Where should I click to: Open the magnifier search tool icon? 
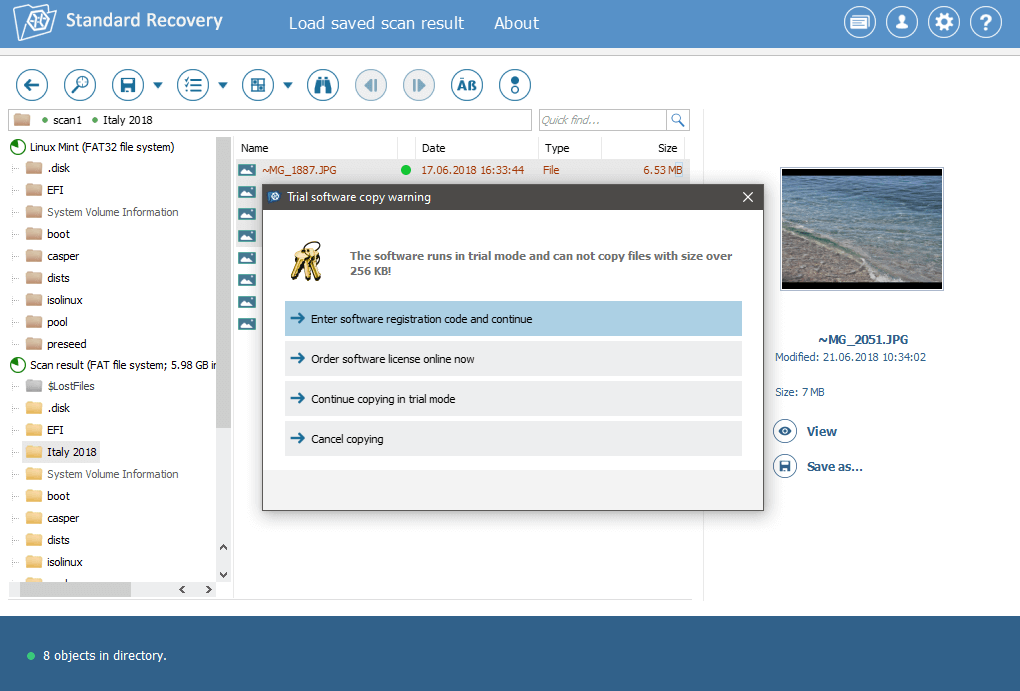click(x=80, y=85)
